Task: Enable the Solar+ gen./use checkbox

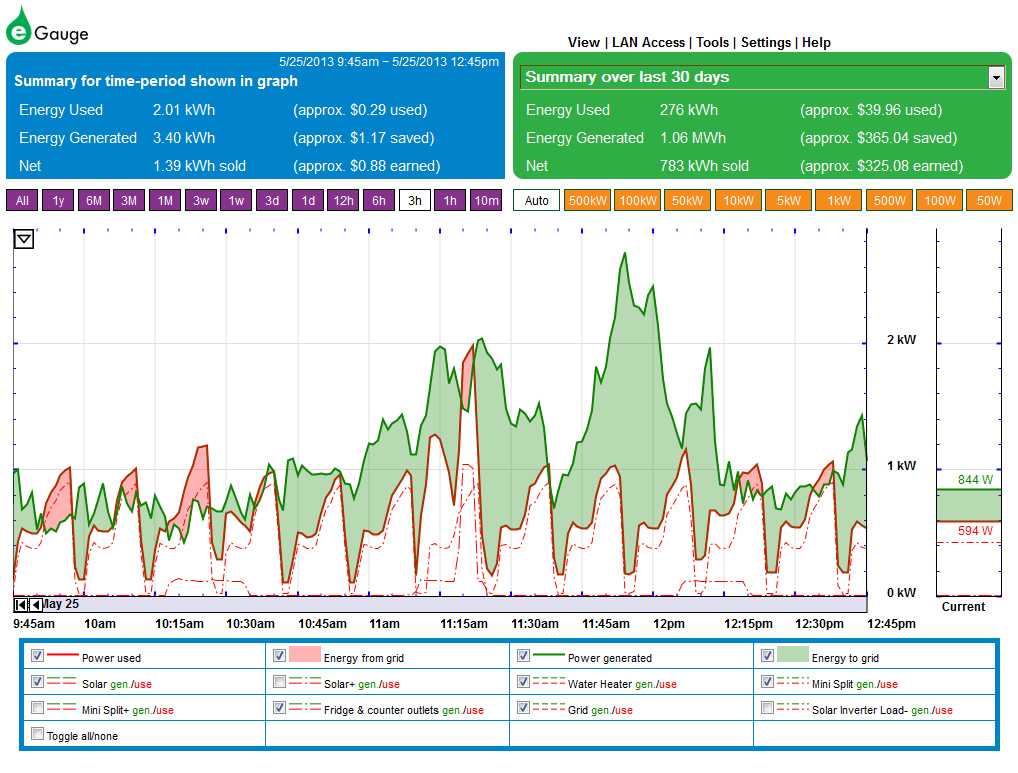Action: [x=280, y=682]
